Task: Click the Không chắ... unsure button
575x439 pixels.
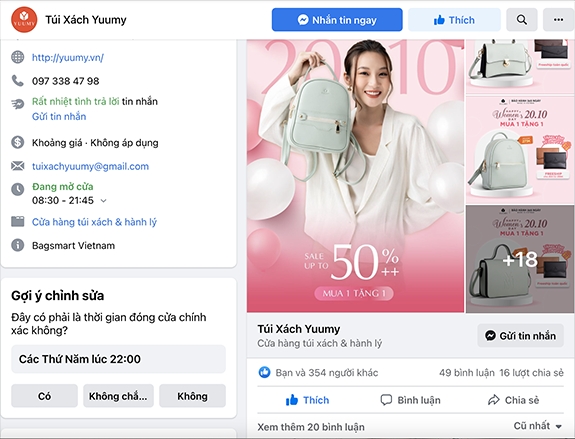Action: coord(118,396)
